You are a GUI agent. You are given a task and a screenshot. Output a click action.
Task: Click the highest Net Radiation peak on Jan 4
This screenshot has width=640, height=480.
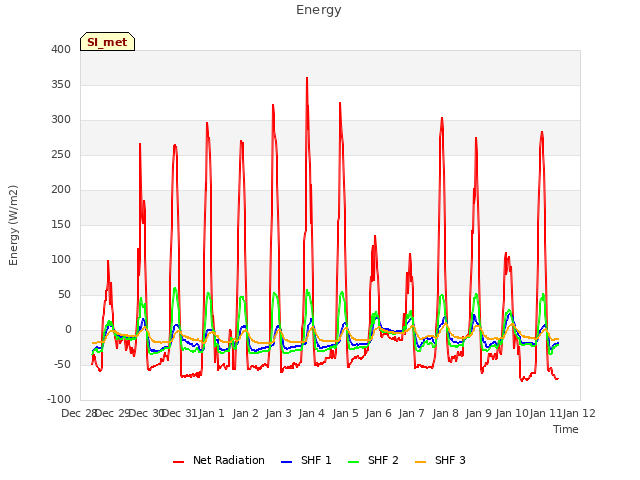pyautogui.click(x=307, y=78)
